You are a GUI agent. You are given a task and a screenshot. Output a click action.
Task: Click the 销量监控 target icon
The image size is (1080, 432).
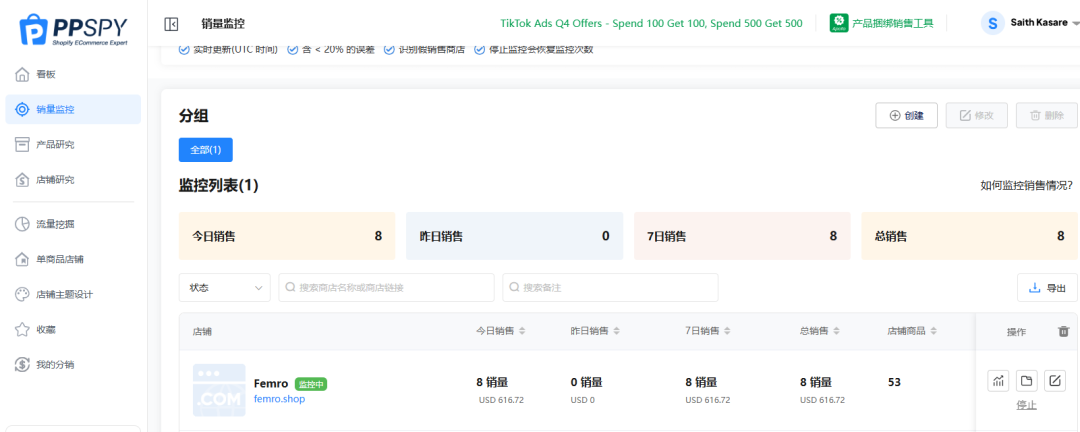click(x=22, y=110)
